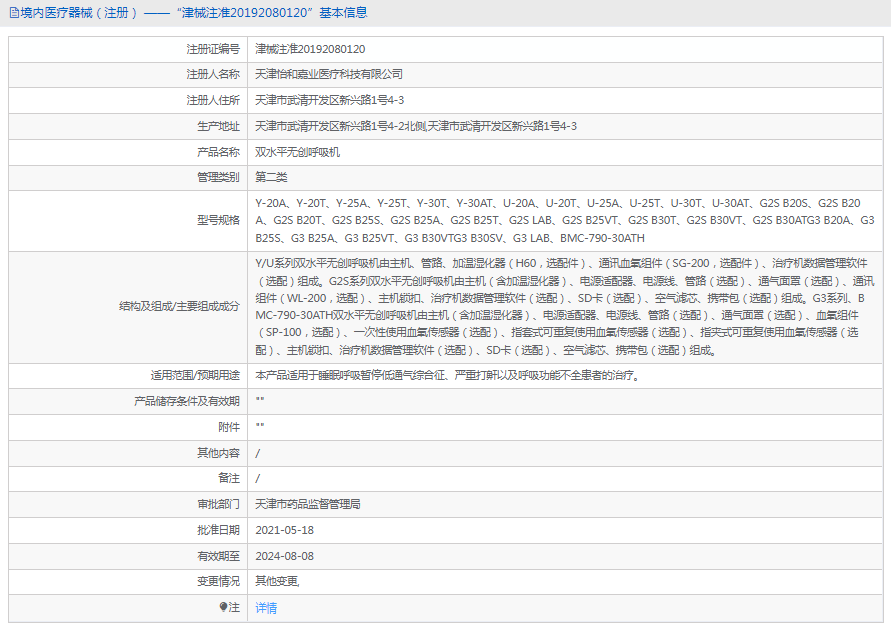
Task: Select product name 双水平无创呼吸机
Action: [297, 152]
